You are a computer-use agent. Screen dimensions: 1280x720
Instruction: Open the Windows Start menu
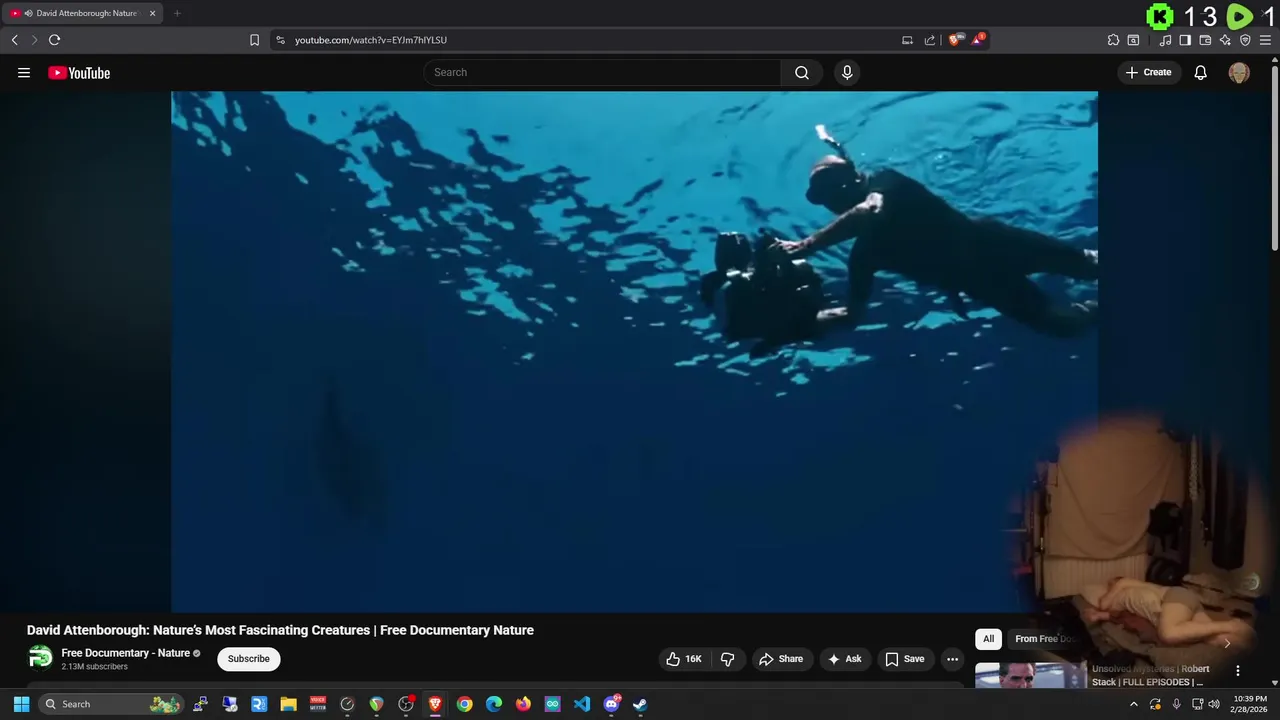(x=21, y=704)
